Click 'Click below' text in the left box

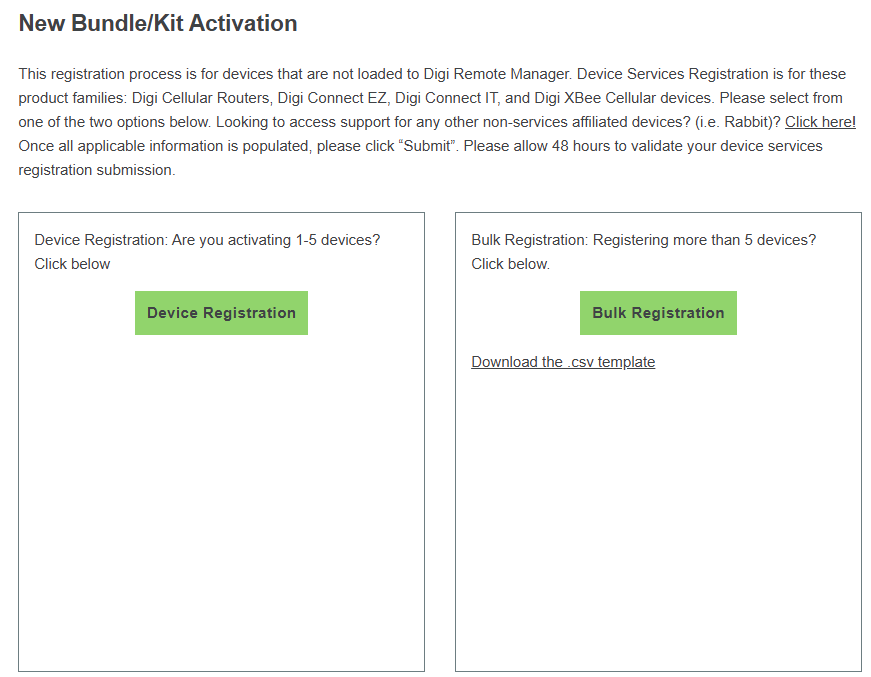coord(72,264)
